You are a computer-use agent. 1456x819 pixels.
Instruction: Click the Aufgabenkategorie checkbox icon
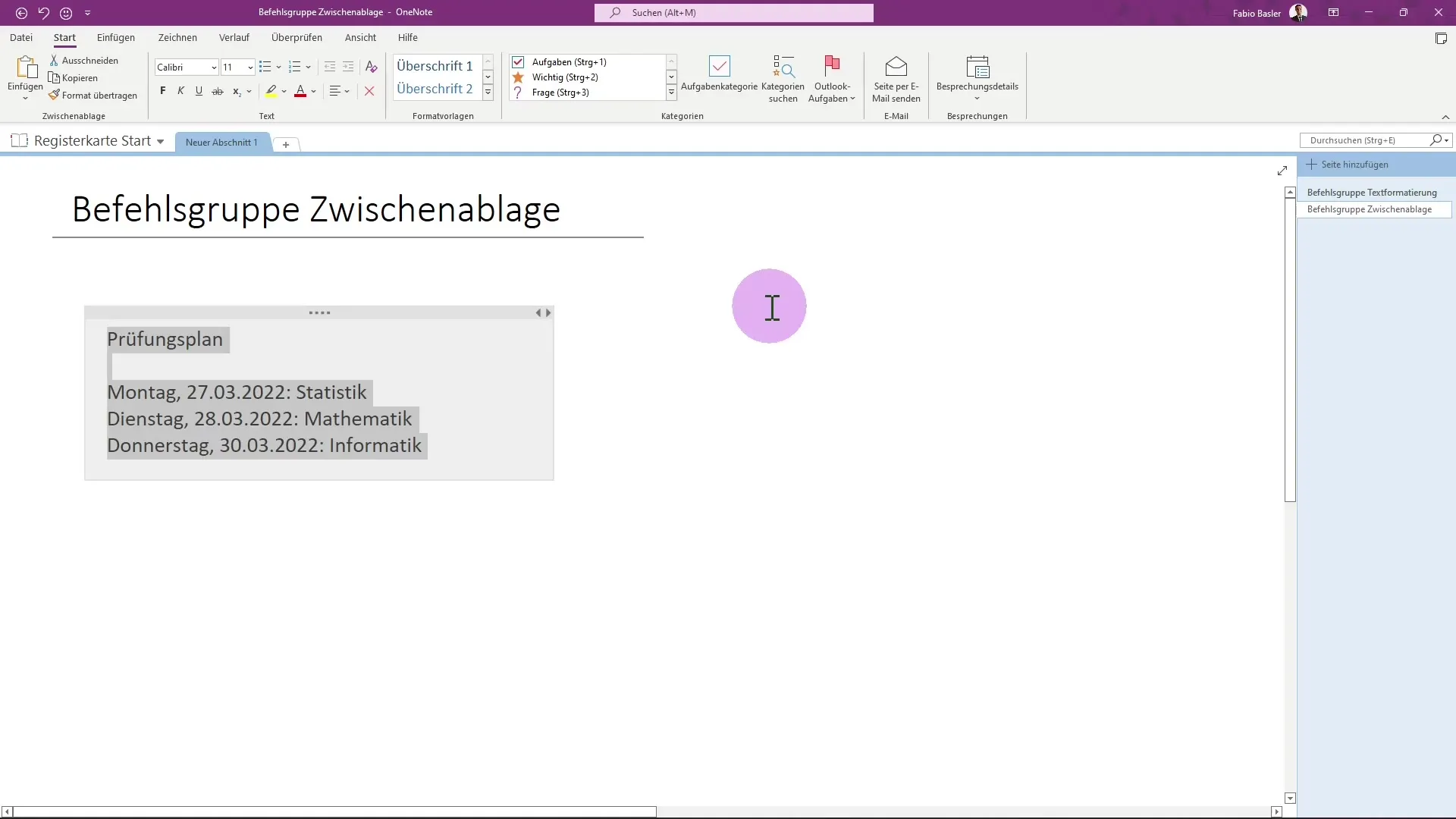coord(719,67)
